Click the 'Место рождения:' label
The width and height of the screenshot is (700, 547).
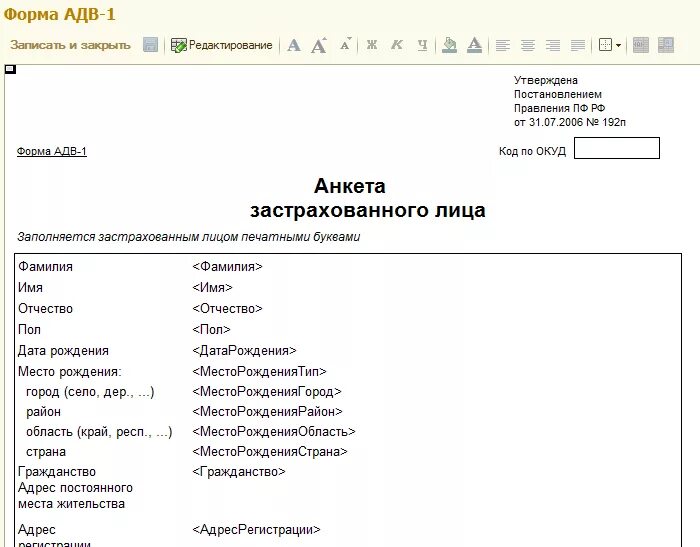70,372
